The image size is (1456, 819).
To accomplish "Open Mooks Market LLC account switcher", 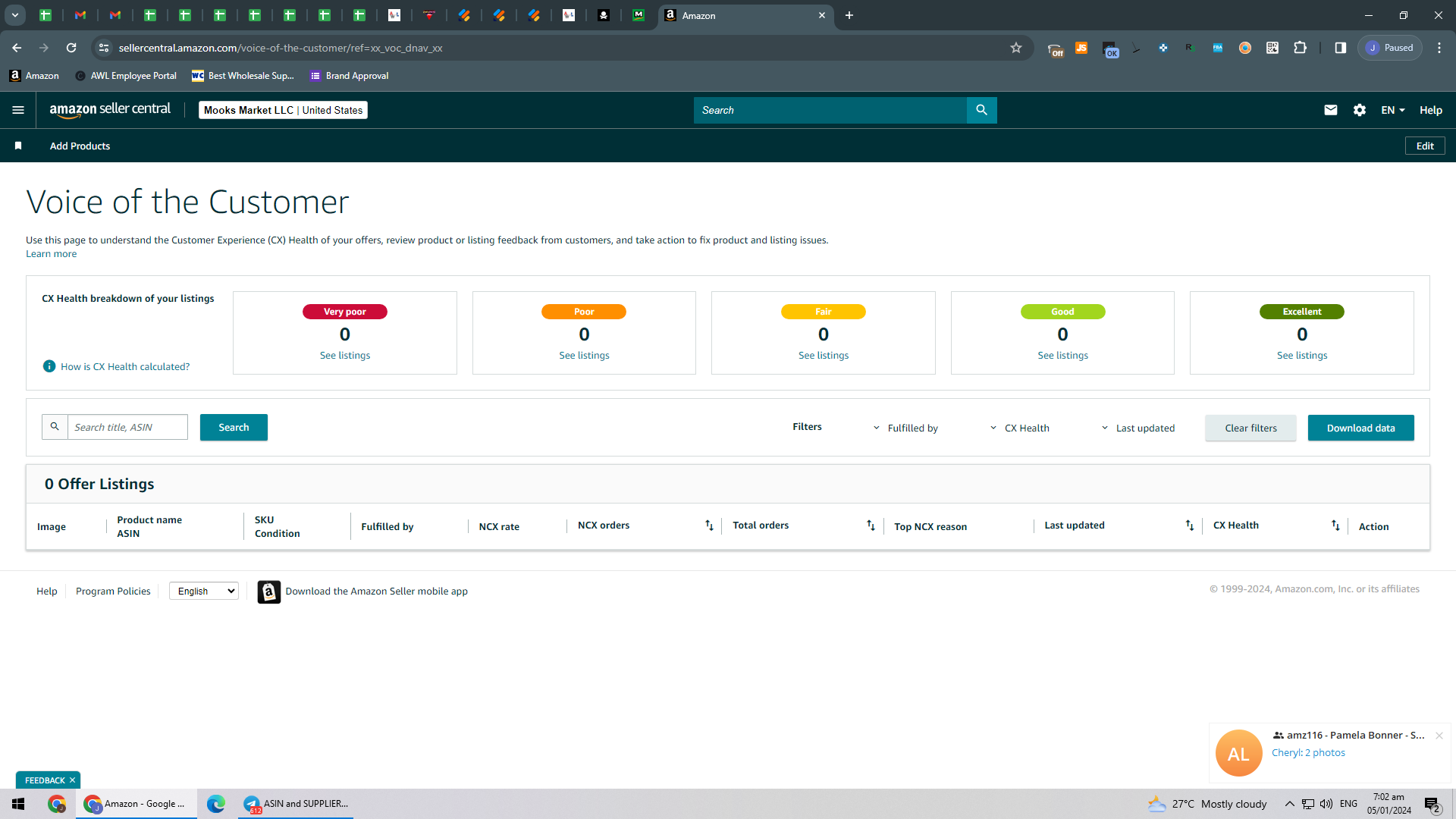I will point(283,110).
